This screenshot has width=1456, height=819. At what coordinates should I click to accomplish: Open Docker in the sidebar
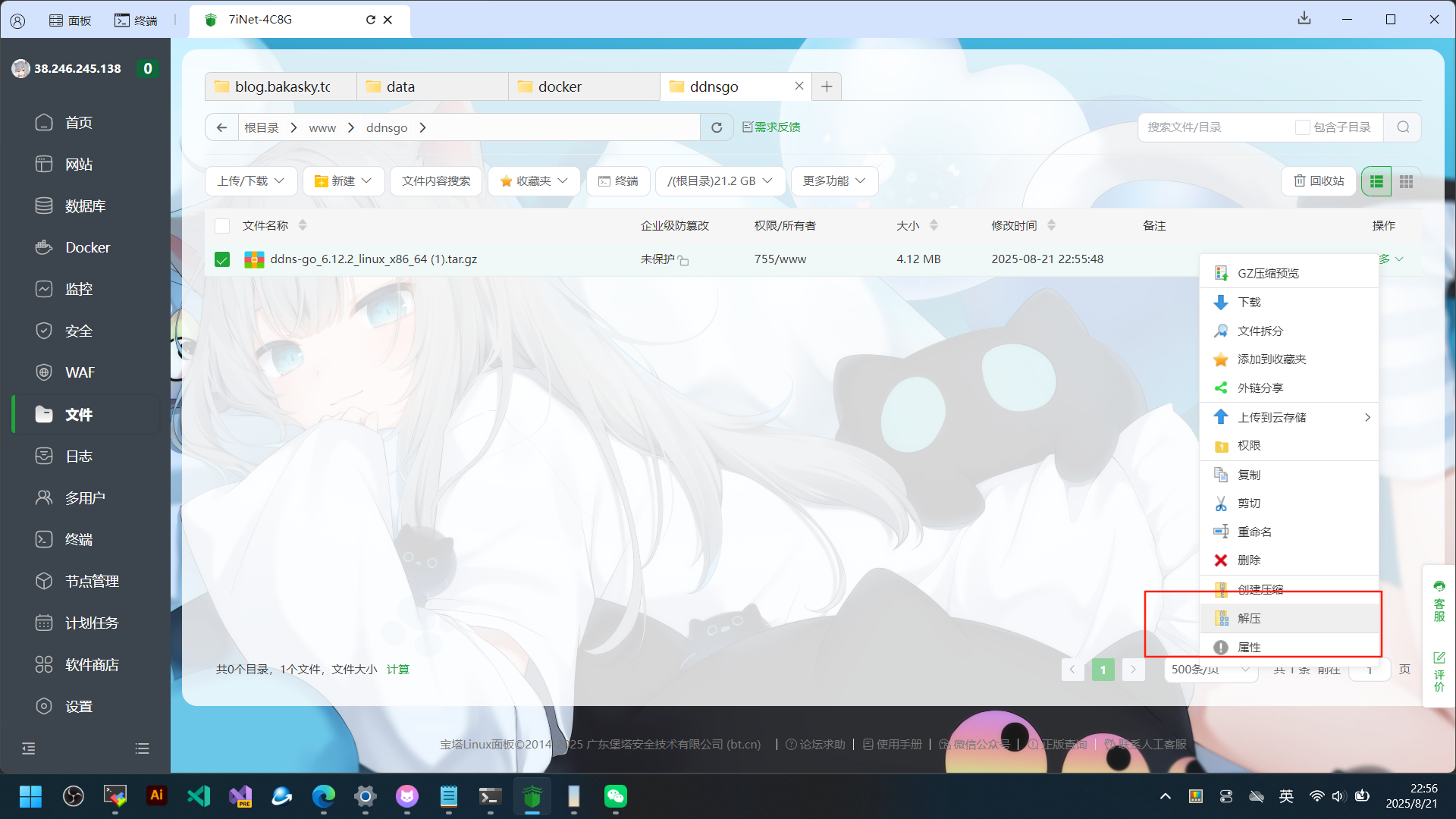pos(87,247)
